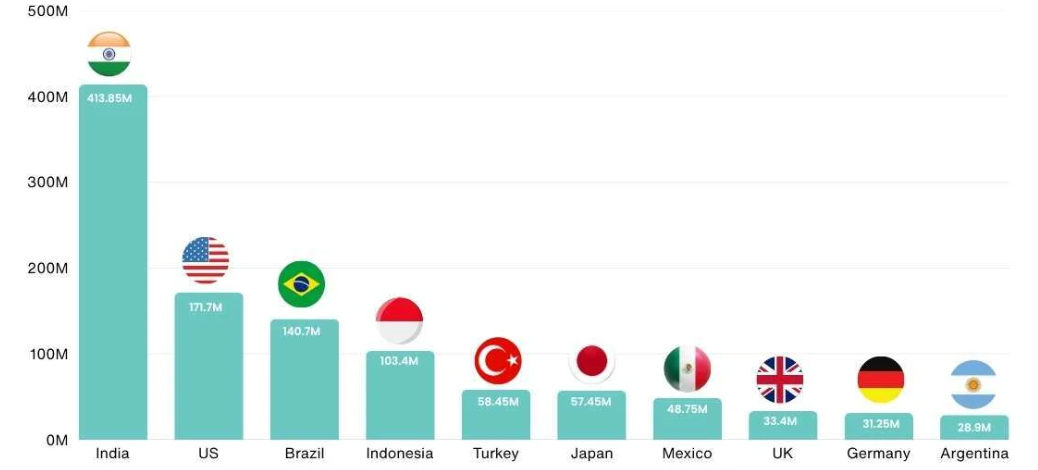Click the India flag icon

tap(109, 54)
